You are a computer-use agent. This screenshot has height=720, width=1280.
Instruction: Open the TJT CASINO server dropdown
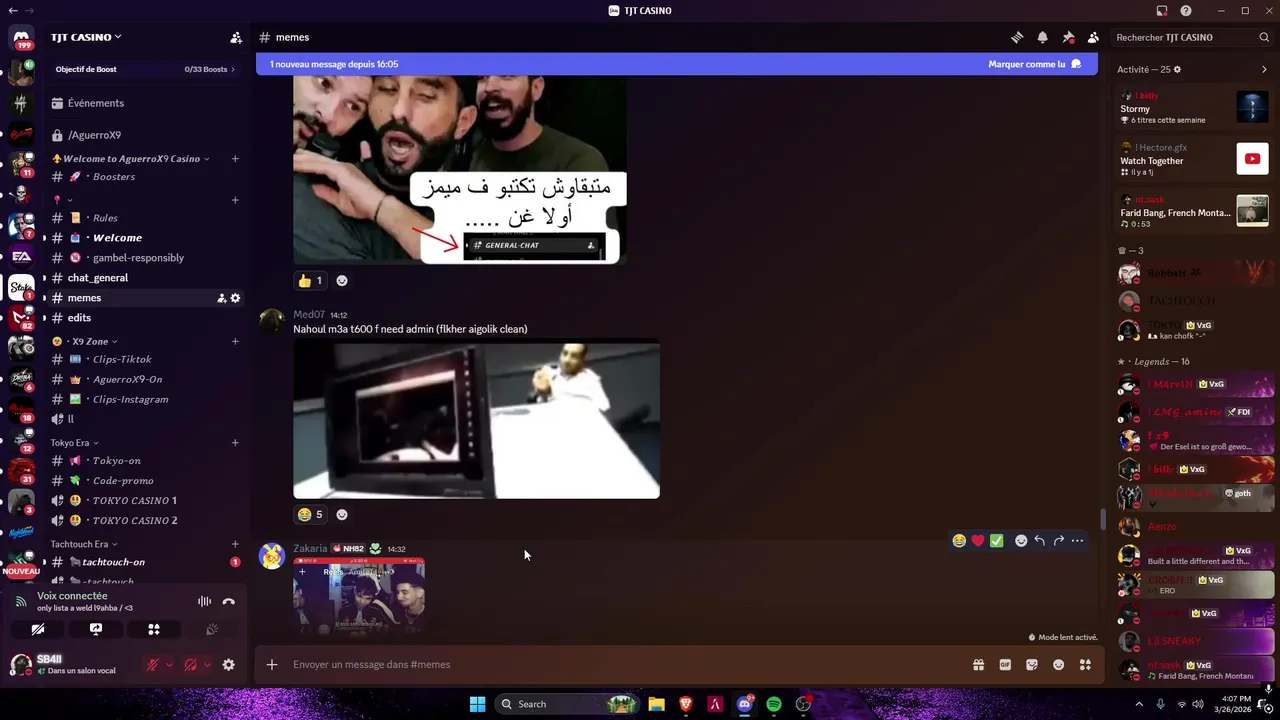tap(86, 37)
